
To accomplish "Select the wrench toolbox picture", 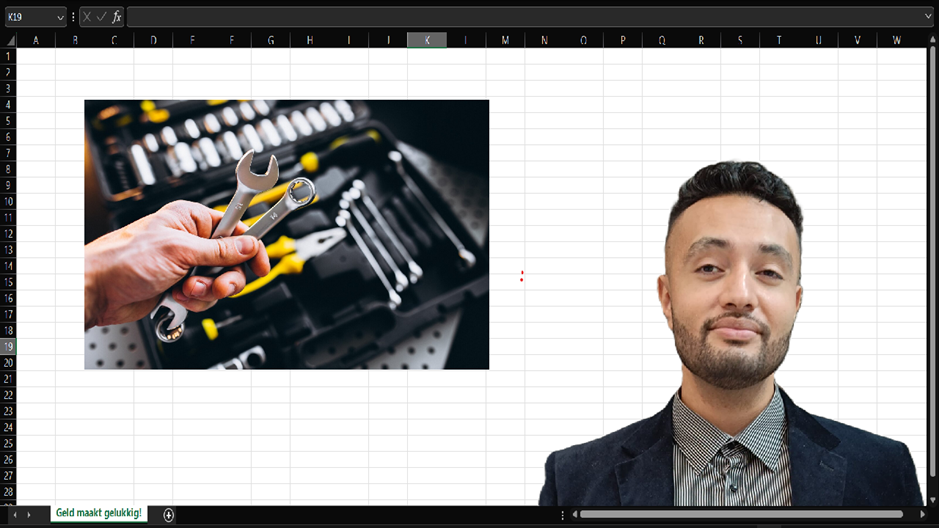I will [286, 234].
